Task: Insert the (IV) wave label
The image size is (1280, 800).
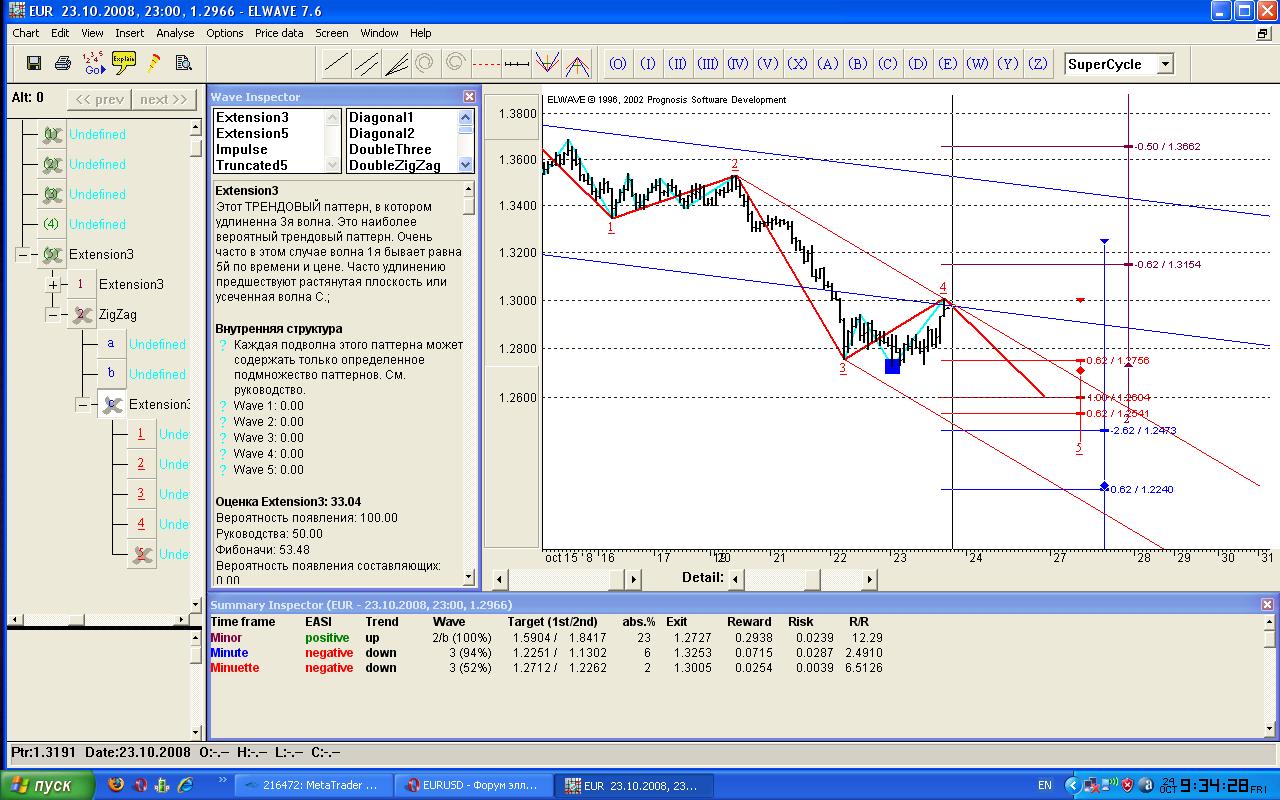Action: pos(738,64)
